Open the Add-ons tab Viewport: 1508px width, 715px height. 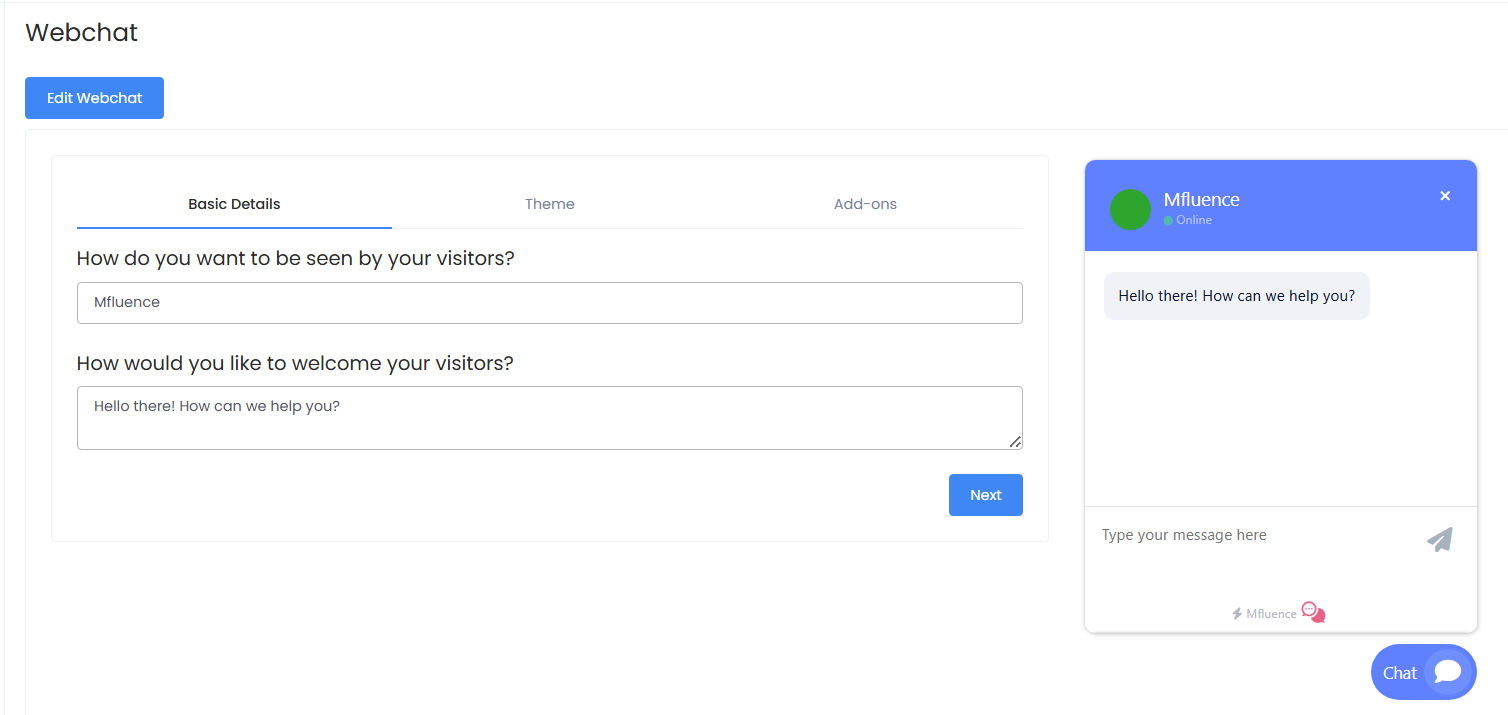tap(865, 204)
